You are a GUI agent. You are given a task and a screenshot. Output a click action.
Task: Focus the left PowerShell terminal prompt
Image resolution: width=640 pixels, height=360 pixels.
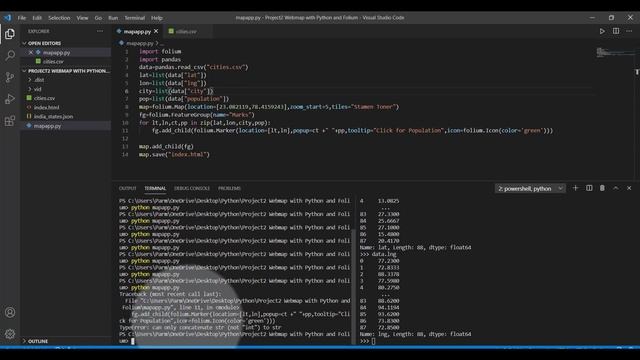tap(133, 341)
